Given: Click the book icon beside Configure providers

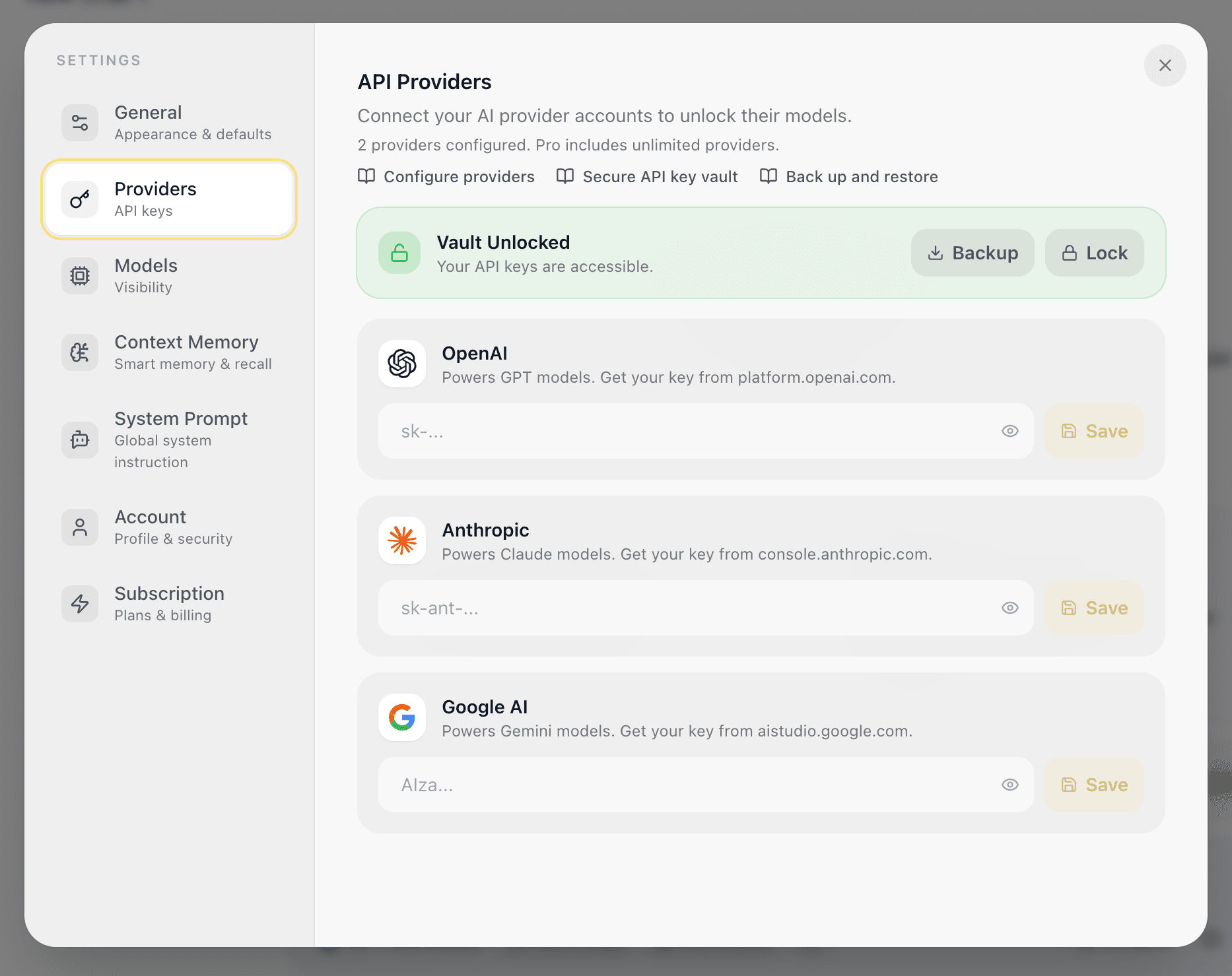Looking at the screenshot, I should (x=366, y=176).
